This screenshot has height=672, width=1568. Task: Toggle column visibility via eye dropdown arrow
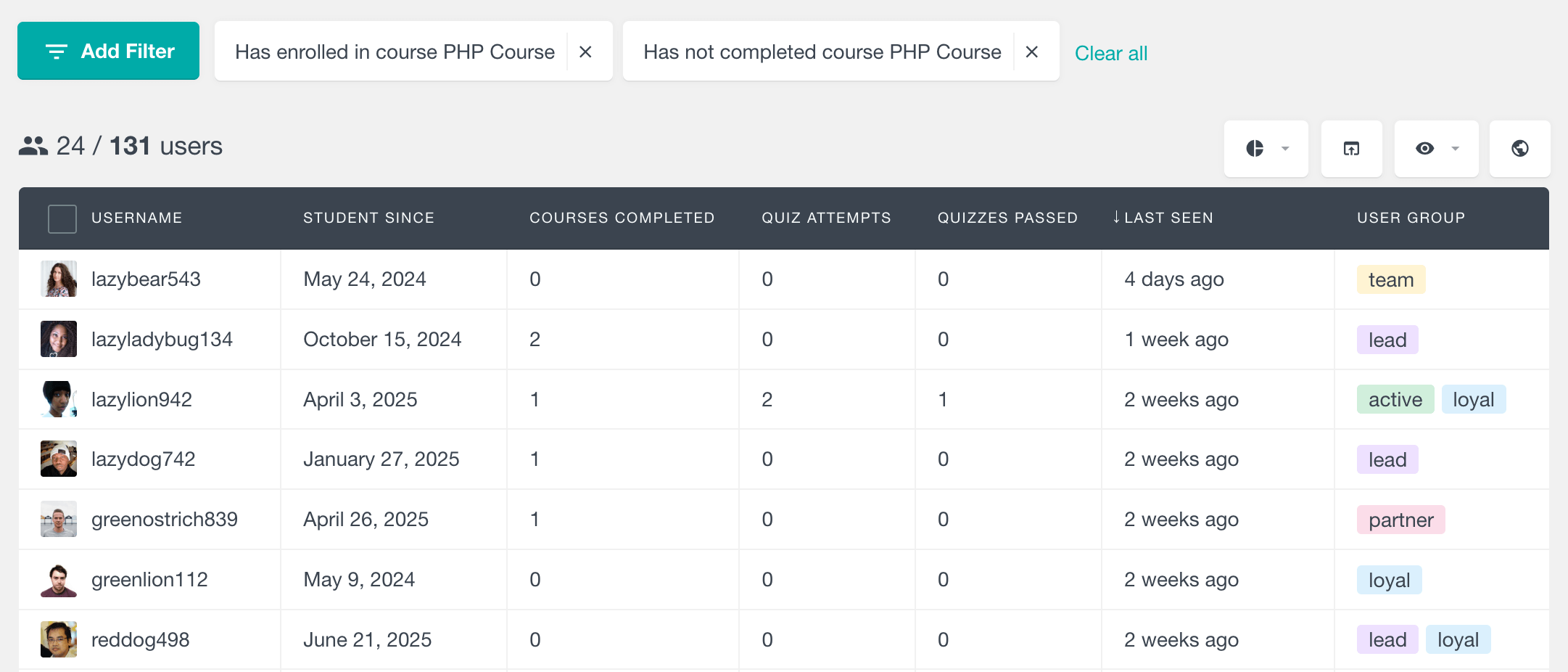(x=1455, y=148)
